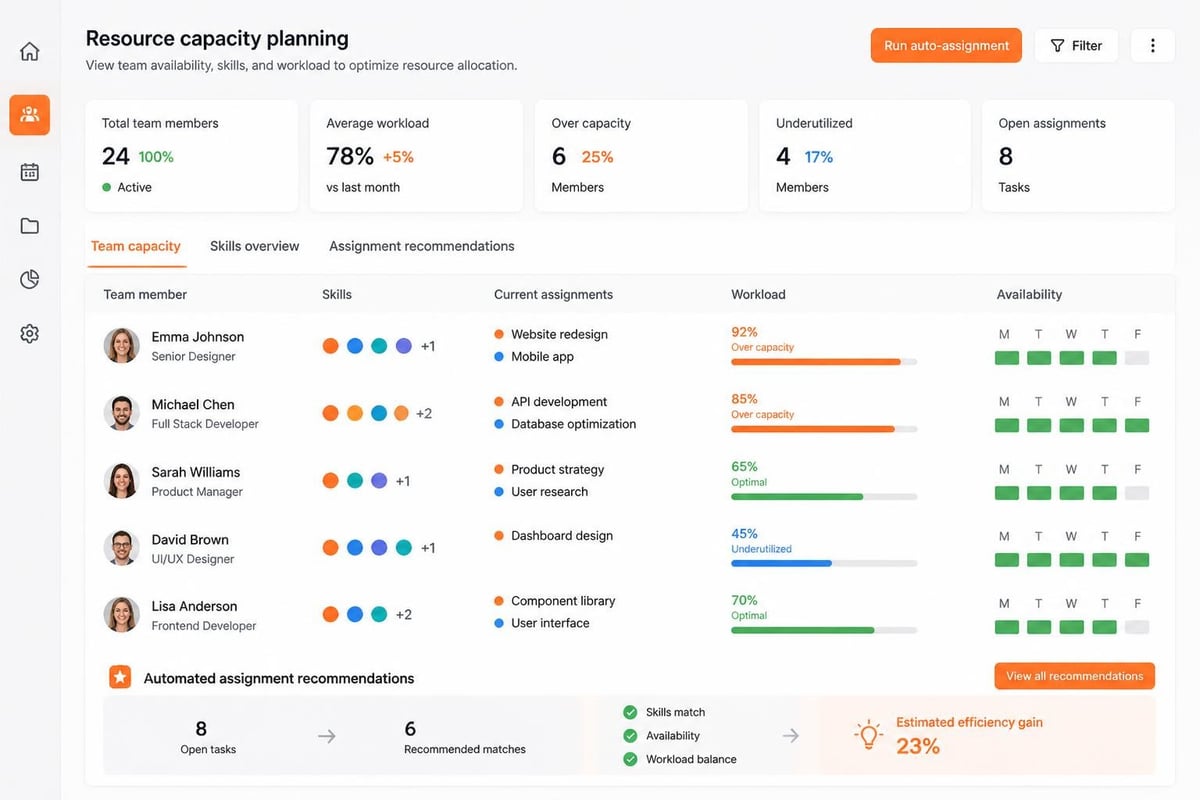Viewport: 1200px width, 800px height.
Task: Click Sarah Williams' 65% workload bar
Action: [x=824, y=496]
